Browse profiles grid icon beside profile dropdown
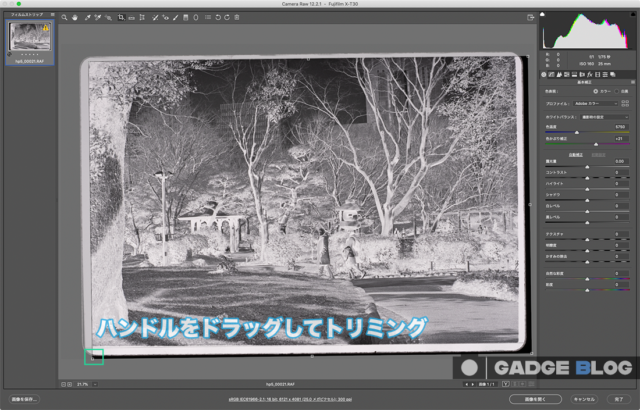640x410 pixels. [625, 104]
